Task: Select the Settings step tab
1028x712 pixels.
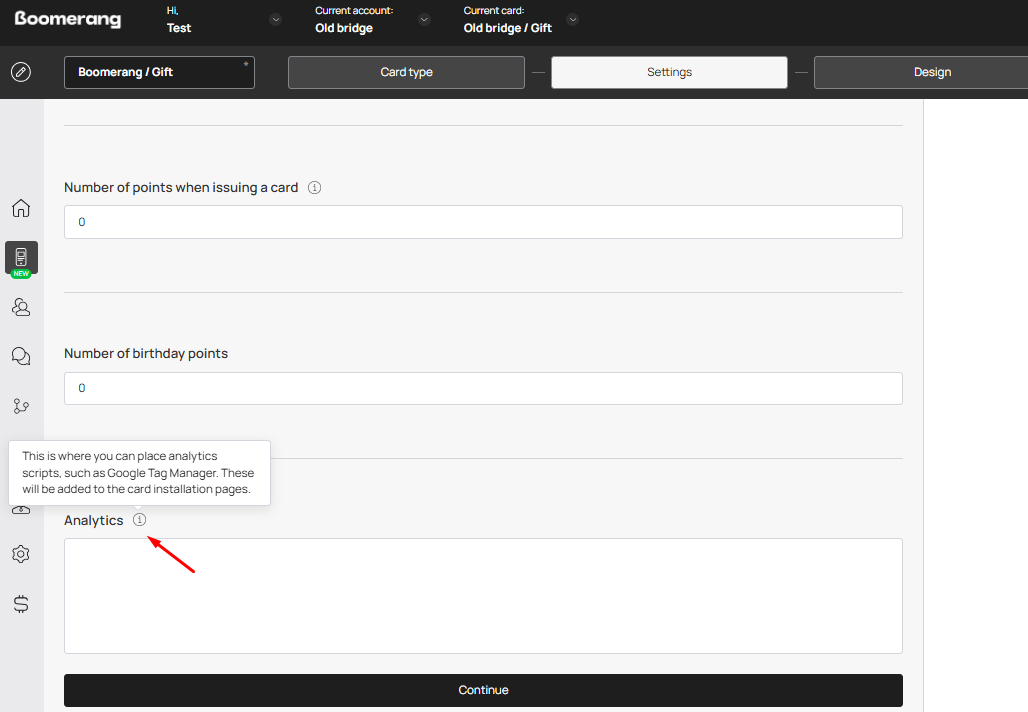Action: [669, 72]
